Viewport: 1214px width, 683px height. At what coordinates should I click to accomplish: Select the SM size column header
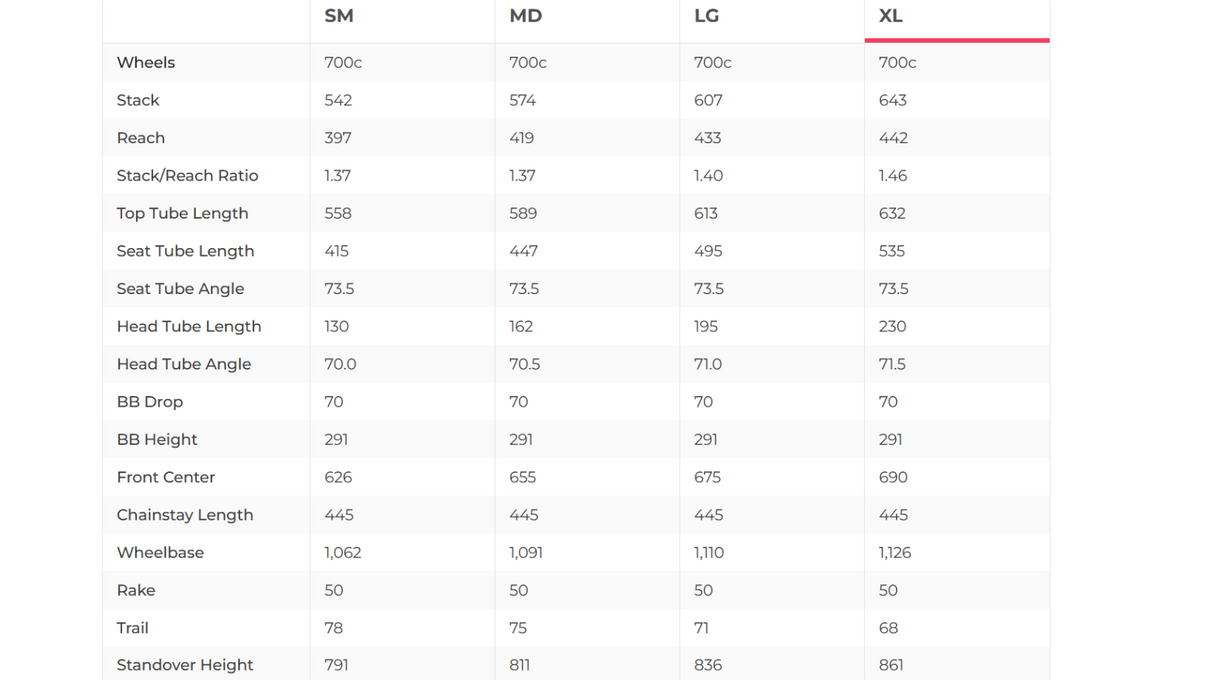[x=339, y=16]
